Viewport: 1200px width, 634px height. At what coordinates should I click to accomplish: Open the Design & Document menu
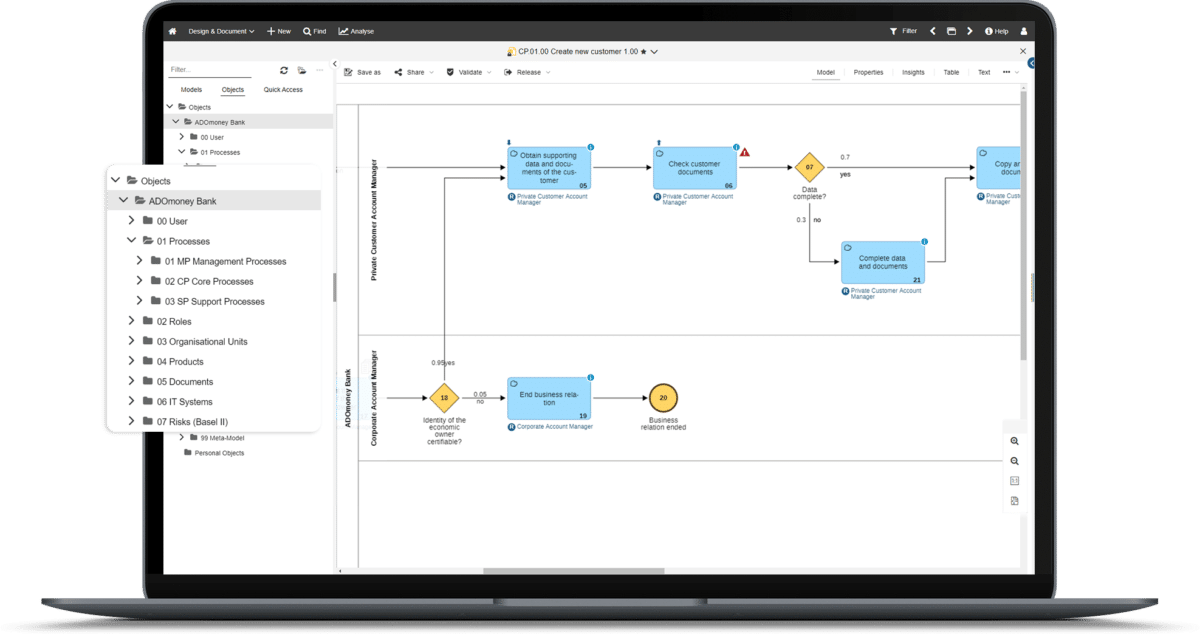tap(218, 31)
